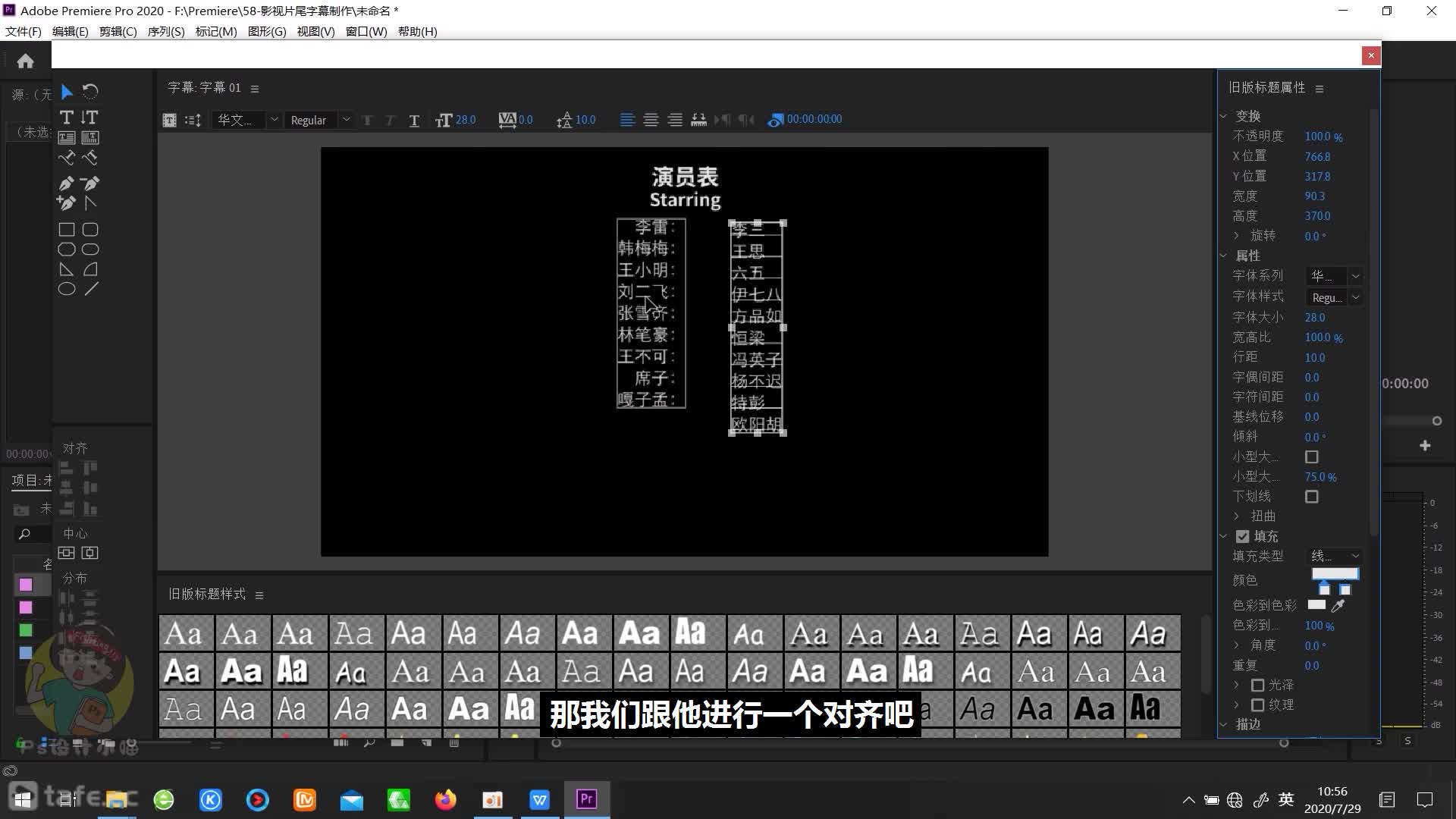
Task: Select left gradient color stop
Action: coord(1324,588)
